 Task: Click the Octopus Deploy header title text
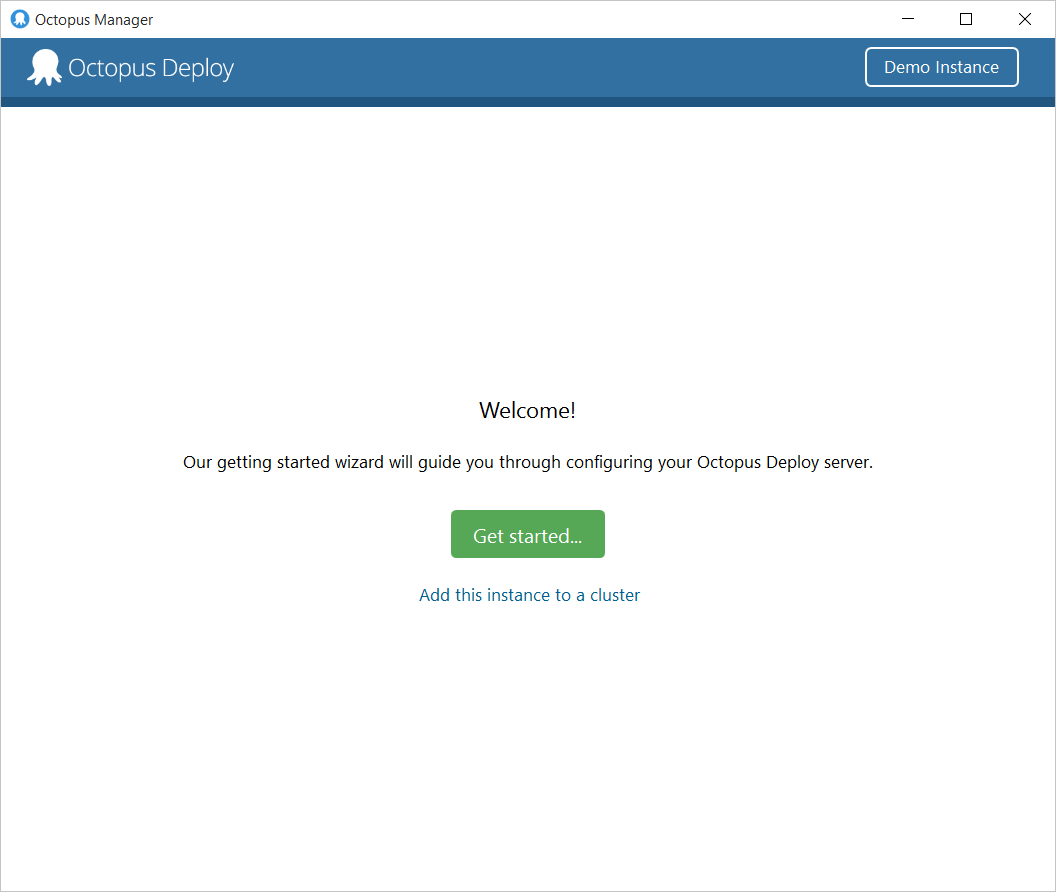[151, 69]
